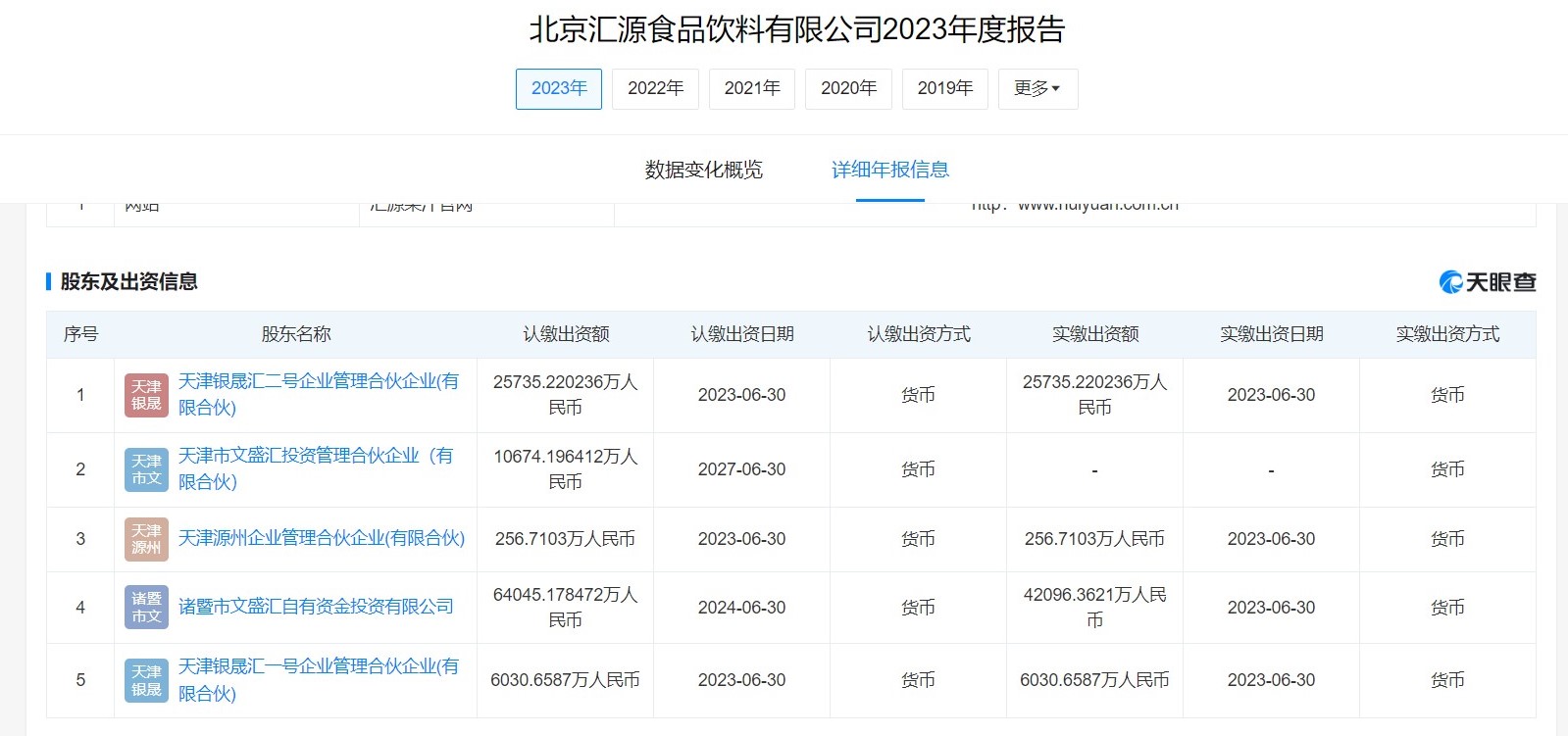Click the 64045.178472万人民币 cell
The width and height of the screenshot is (1568, 736).
click(566, 608)
